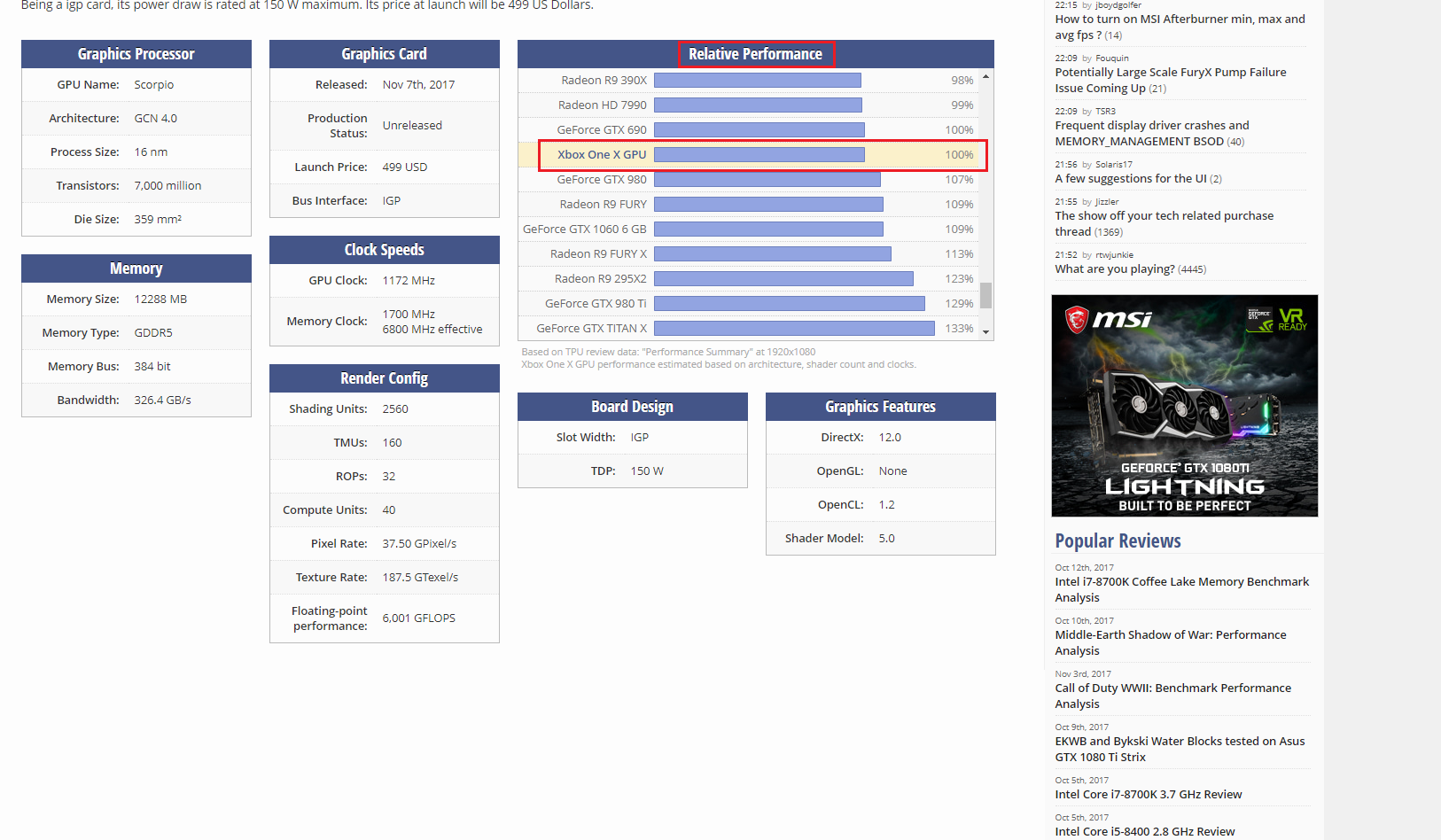Click the Memory section header

click(136, 268)
